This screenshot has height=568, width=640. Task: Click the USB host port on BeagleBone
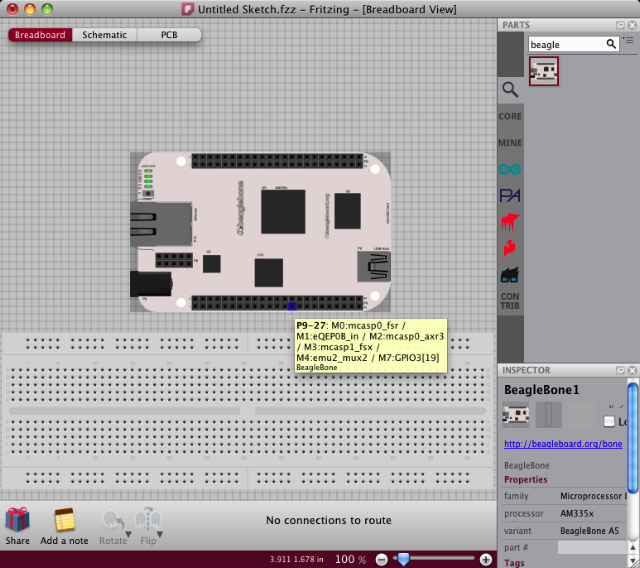374,267
